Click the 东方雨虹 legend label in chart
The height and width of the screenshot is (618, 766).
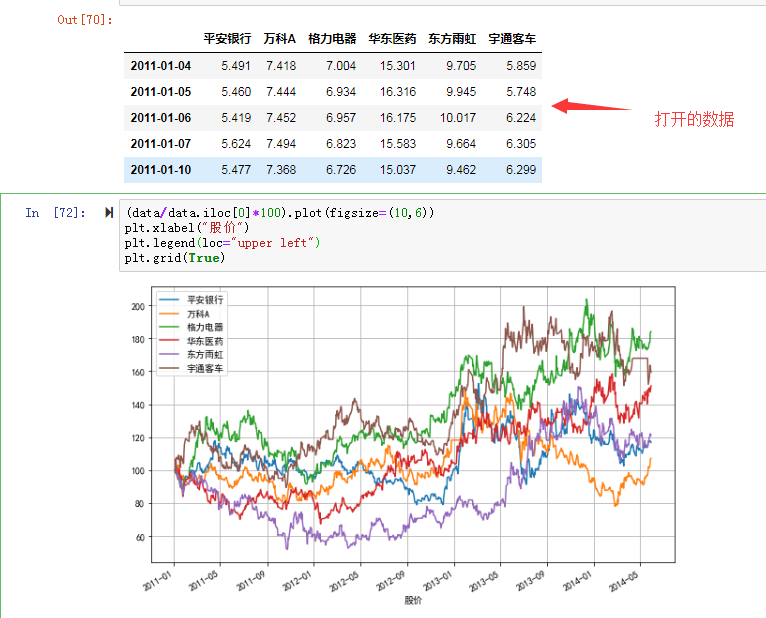pos(205,355)
